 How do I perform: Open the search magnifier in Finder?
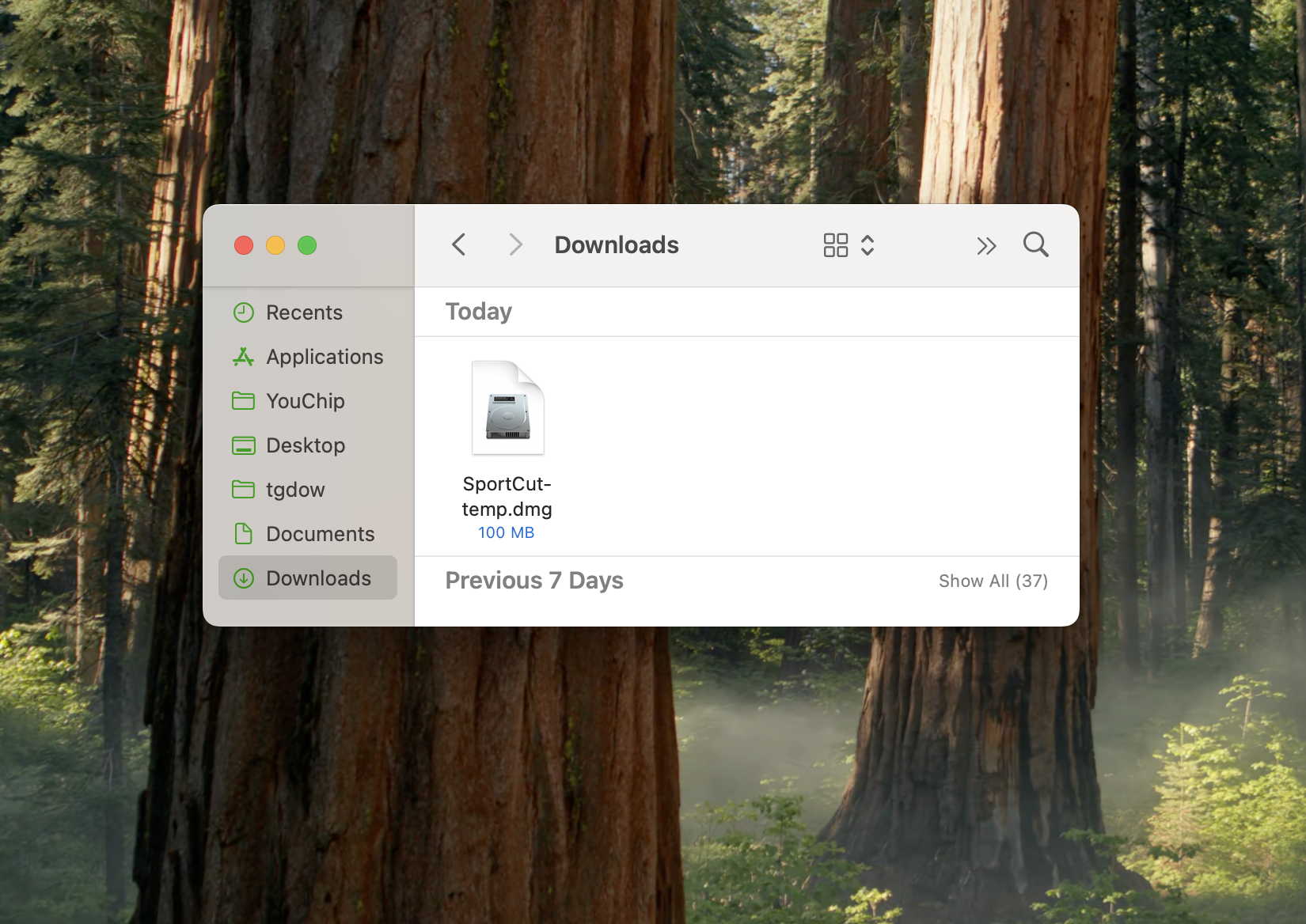[1035, 244]
